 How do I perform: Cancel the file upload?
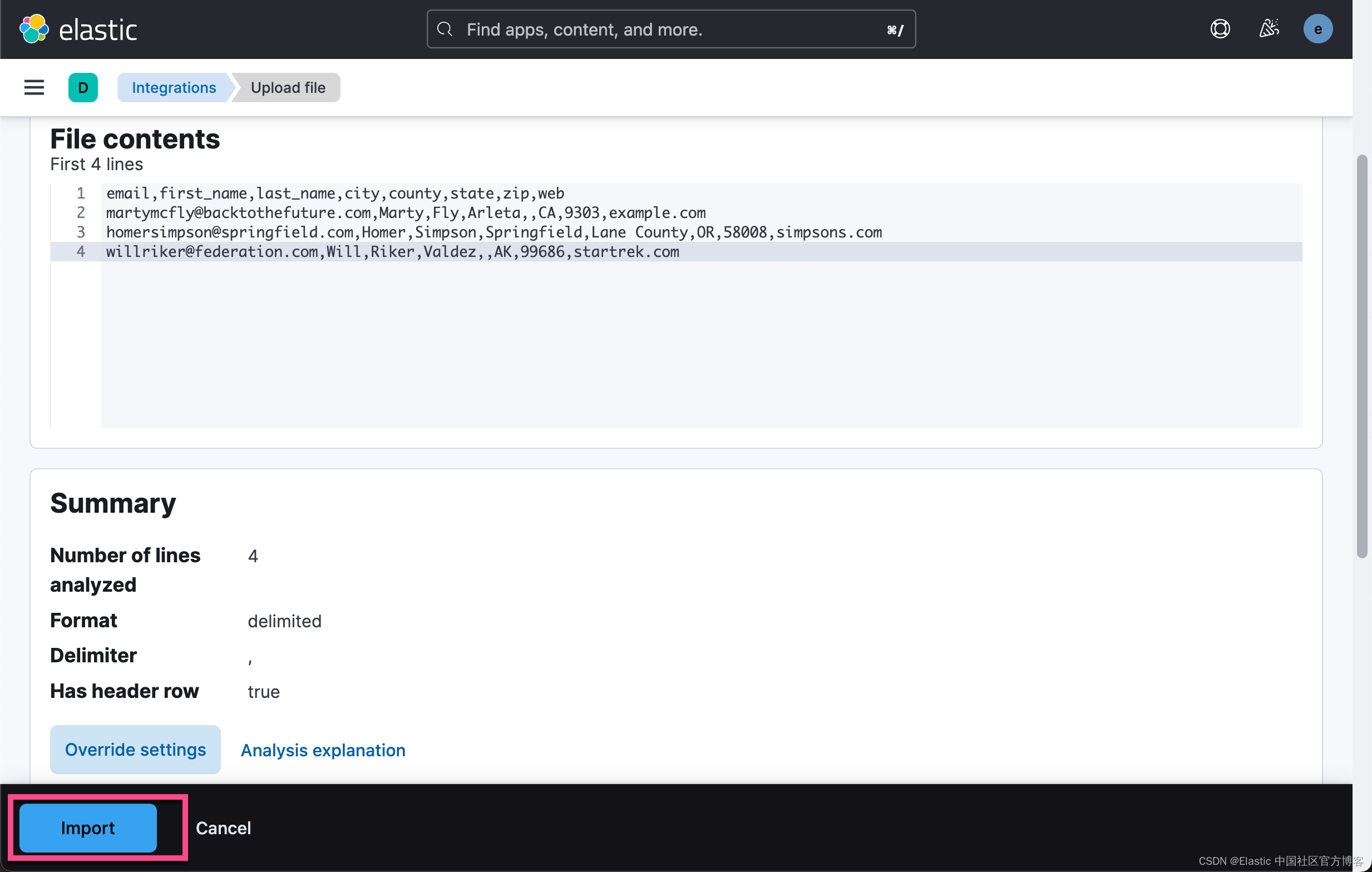point(223,828)
